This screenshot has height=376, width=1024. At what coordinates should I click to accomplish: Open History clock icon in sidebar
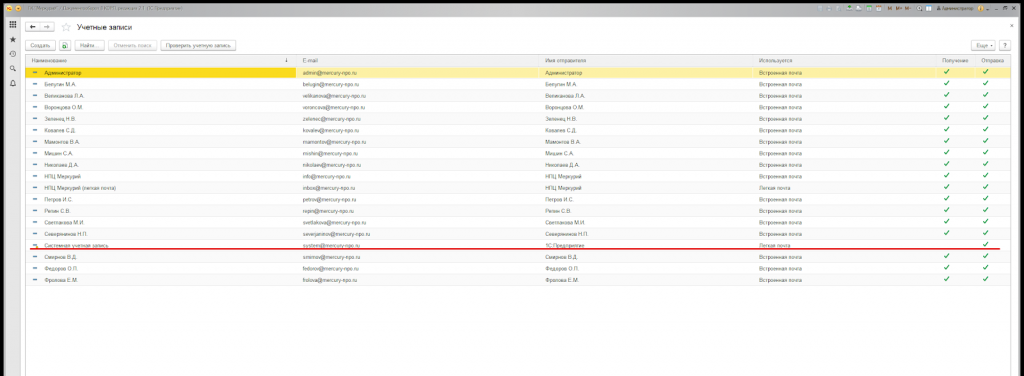point(12,54)
